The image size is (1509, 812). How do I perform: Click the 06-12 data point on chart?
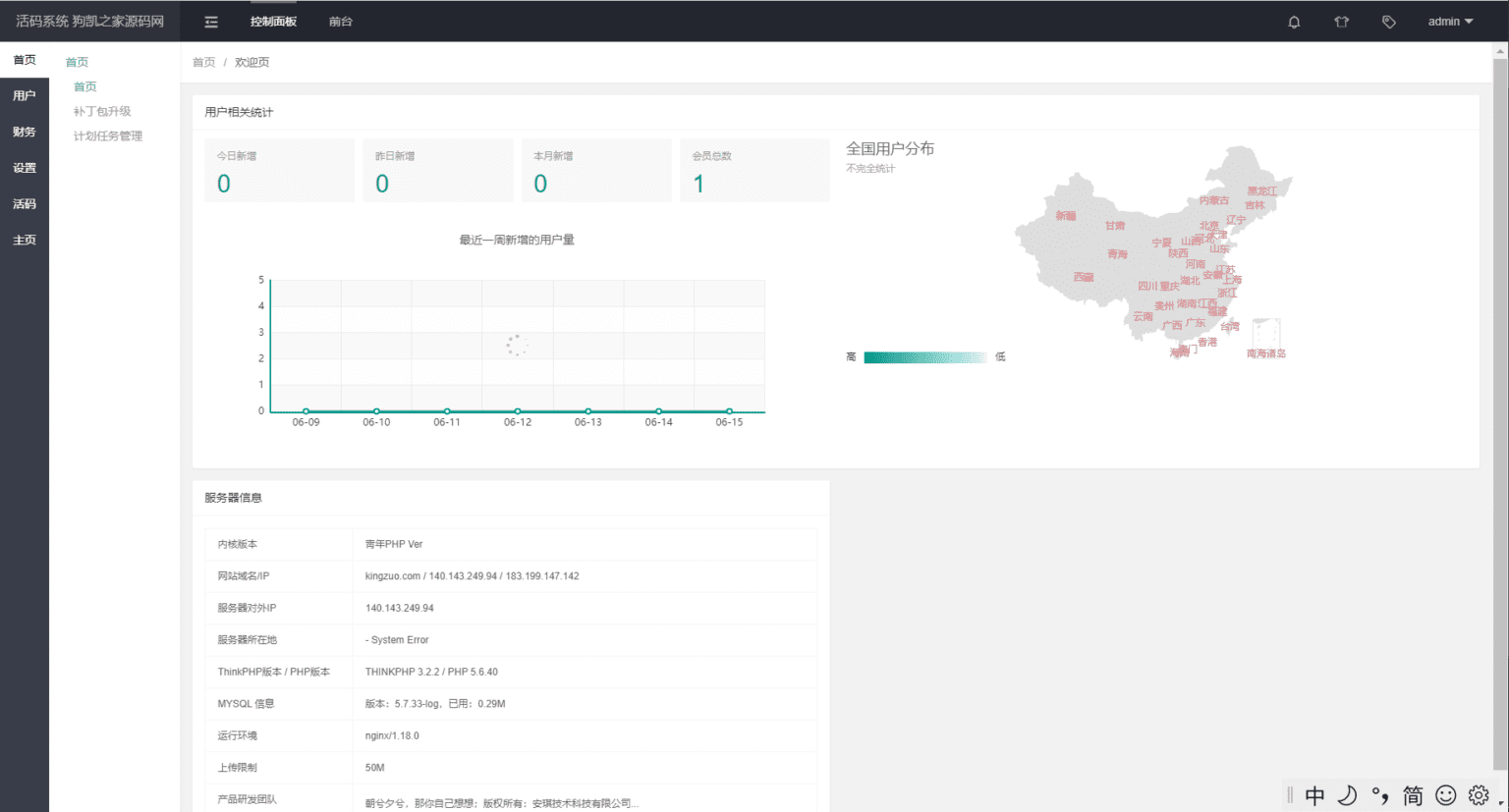pos(518,411)
